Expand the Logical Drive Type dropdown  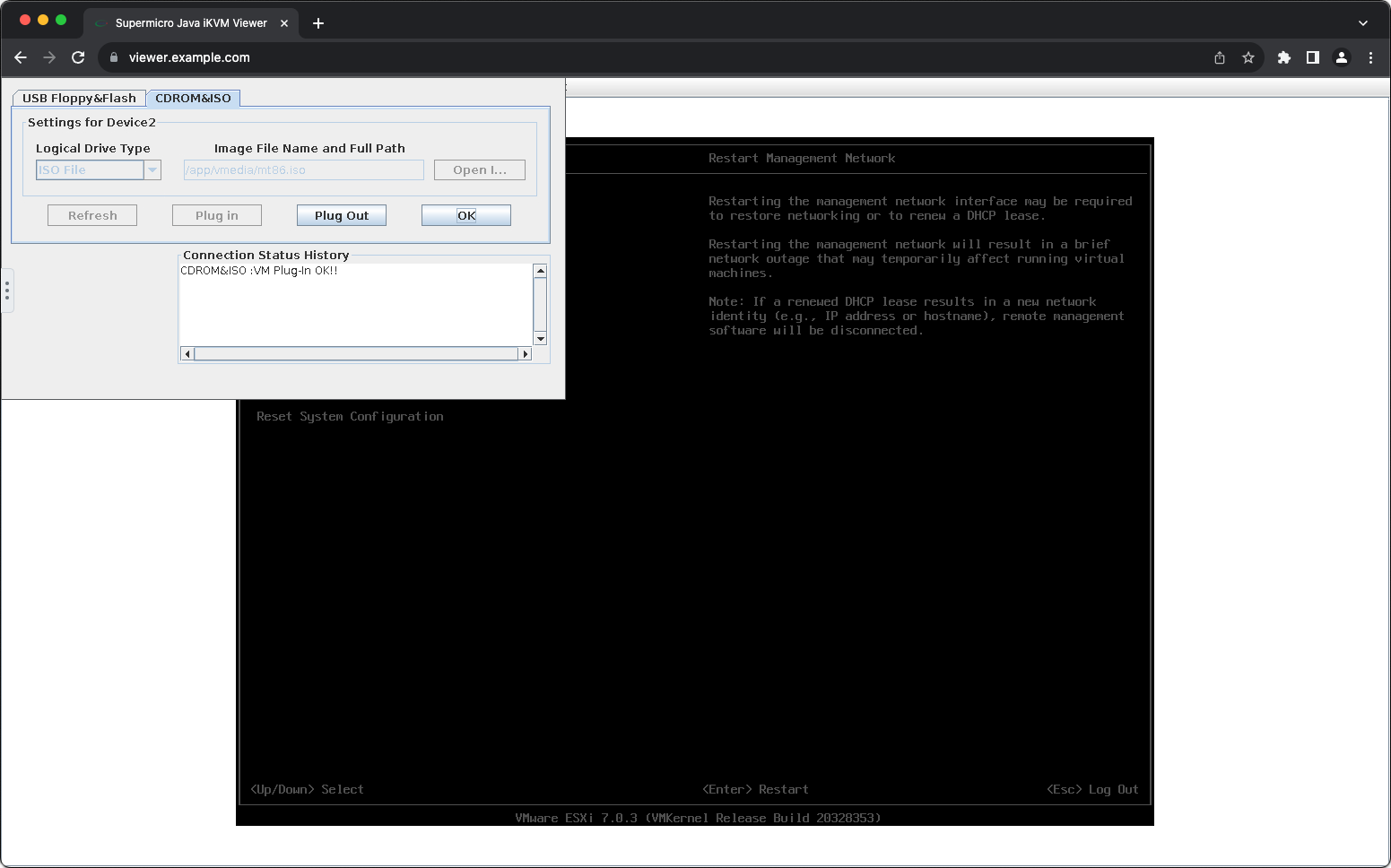click(x=152, y=170)
